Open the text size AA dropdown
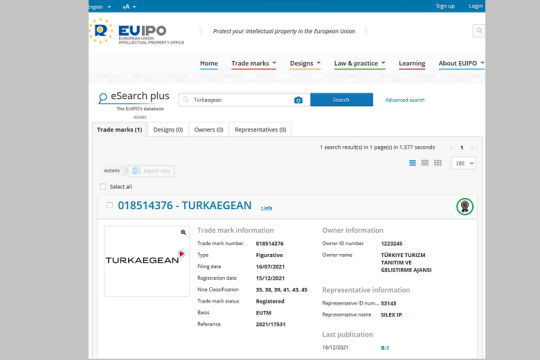 (x=129, y=7)
